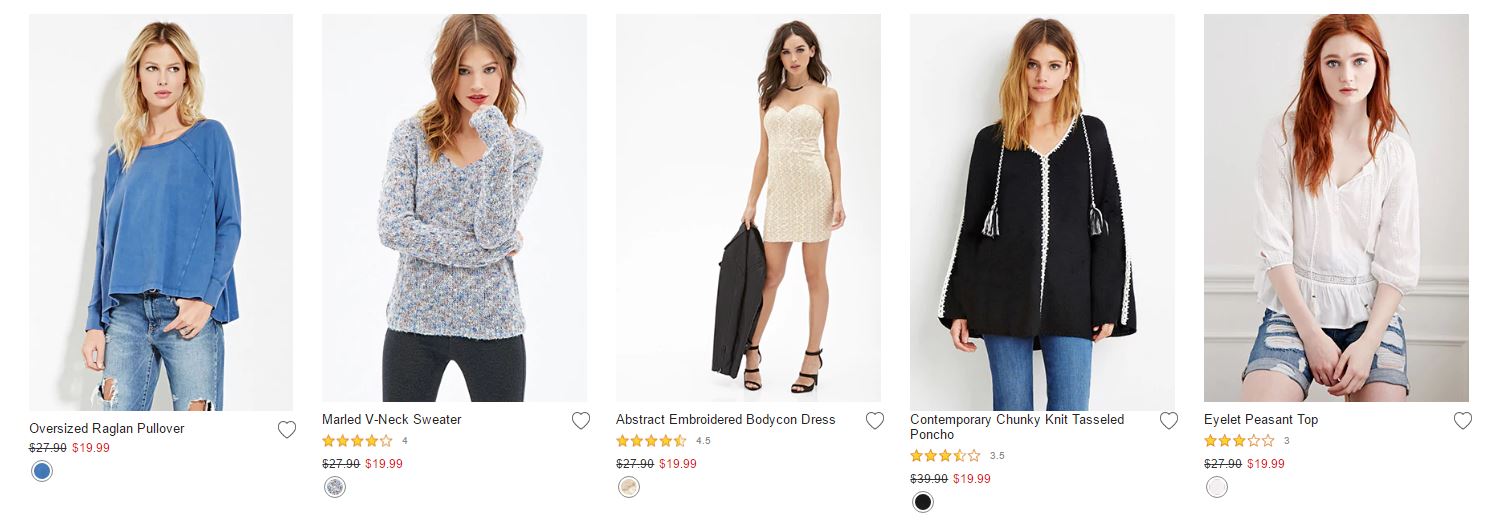Viewport: 1501px width, 531px height.
Task: Favorite the Oversized Raglan Pullover heart icon
Action: [287, 430]
